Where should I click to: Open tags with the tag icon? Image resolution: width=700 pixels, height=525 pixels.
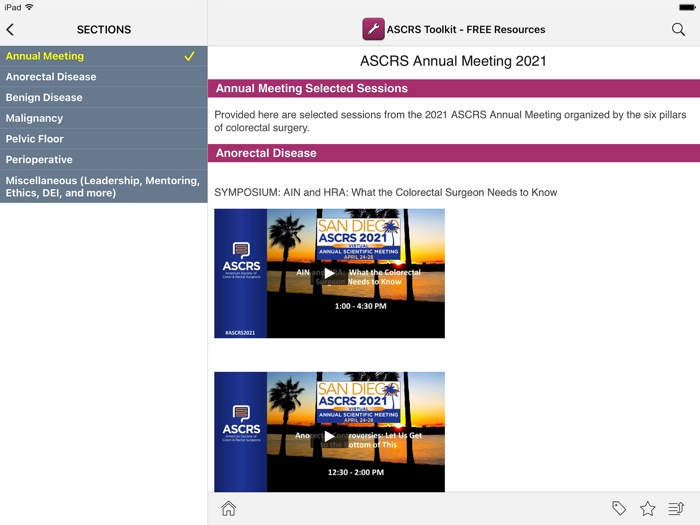619,508
